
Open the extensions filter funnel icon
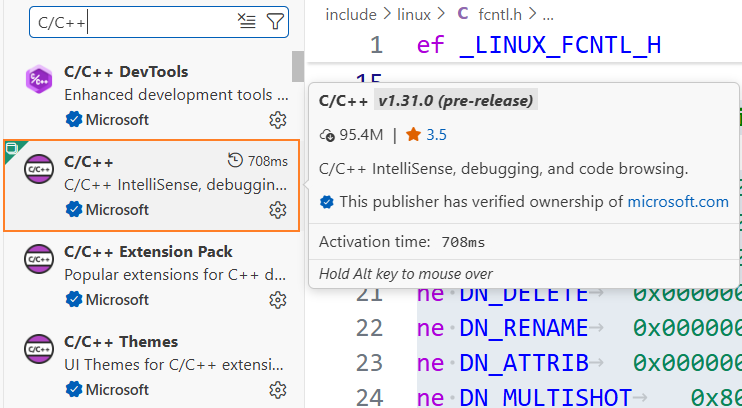tap(275, 21)
